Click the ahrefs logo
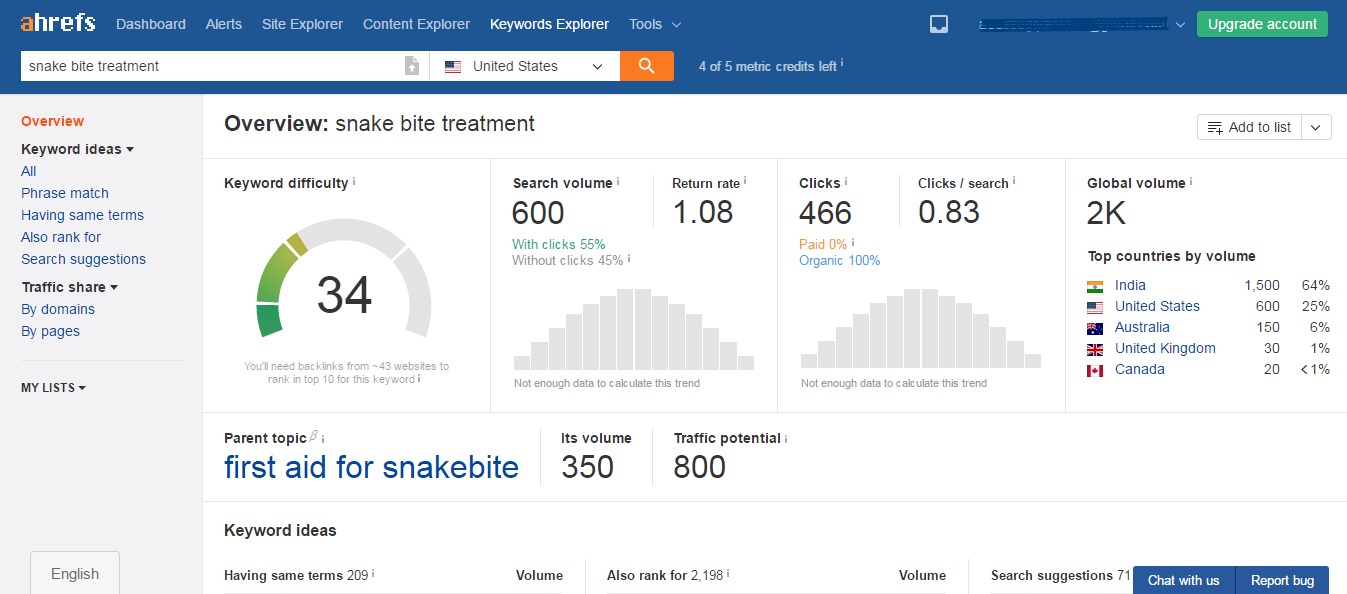Screen dimensions: 1347x594 59,23
